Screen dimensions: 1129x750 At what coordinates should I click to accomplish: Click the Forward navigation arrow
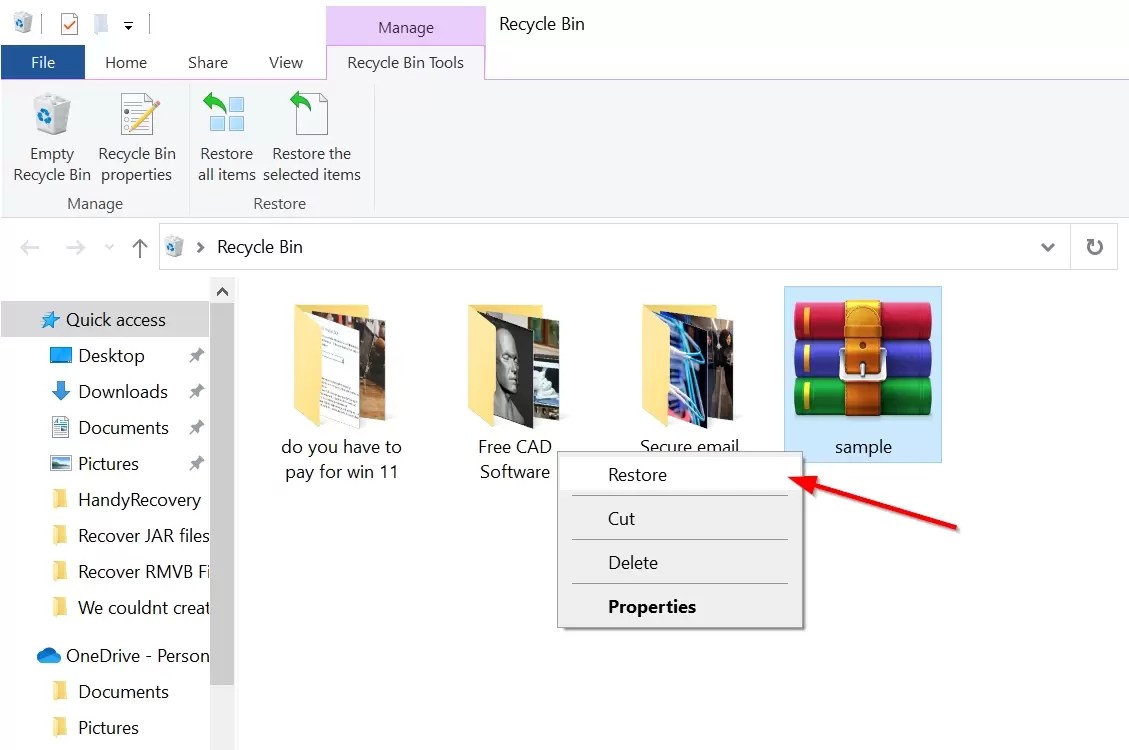click(x=75, y=248)
